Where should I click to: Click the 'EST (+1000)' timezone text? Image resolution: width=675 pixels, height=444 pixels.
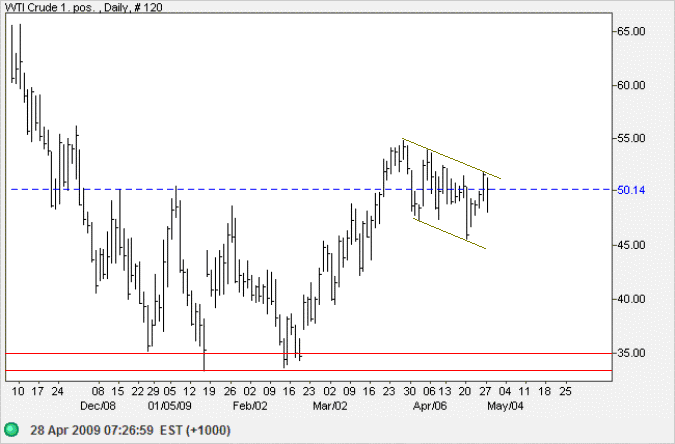click(195, 430)
